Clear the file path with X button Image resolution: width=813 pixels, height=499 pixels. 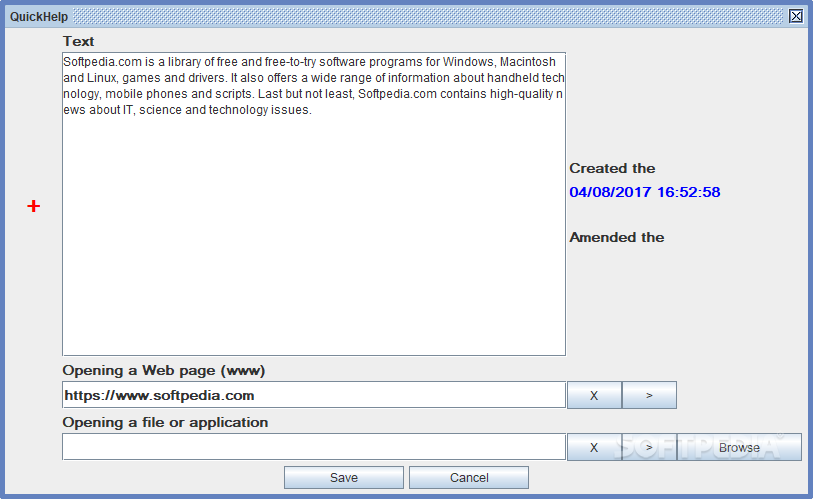coord(594,447)
